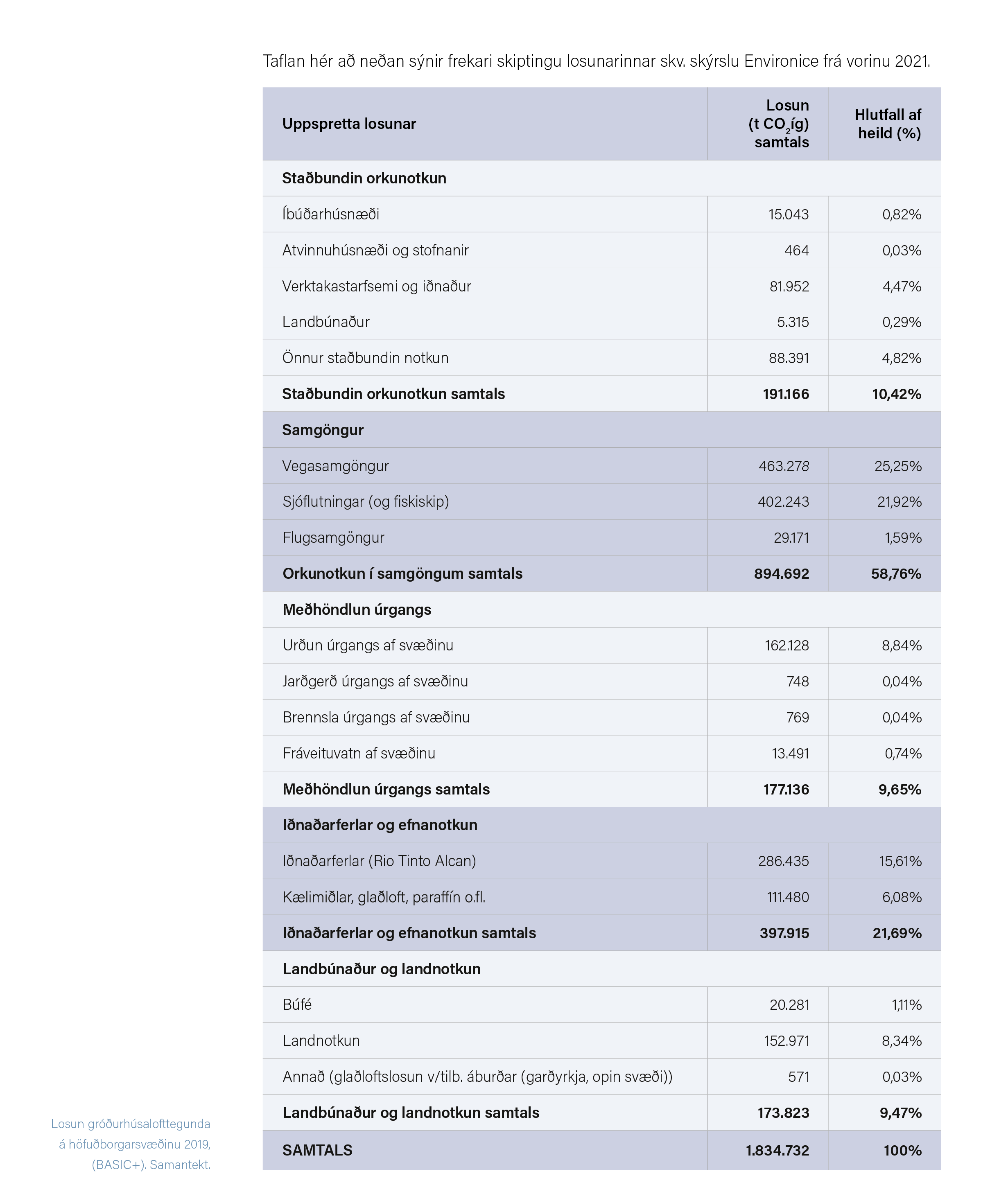Click the Meðhöndlun úrgangs samtals value 177.136
This screenshot has width=1008, height=1203.
786,790
